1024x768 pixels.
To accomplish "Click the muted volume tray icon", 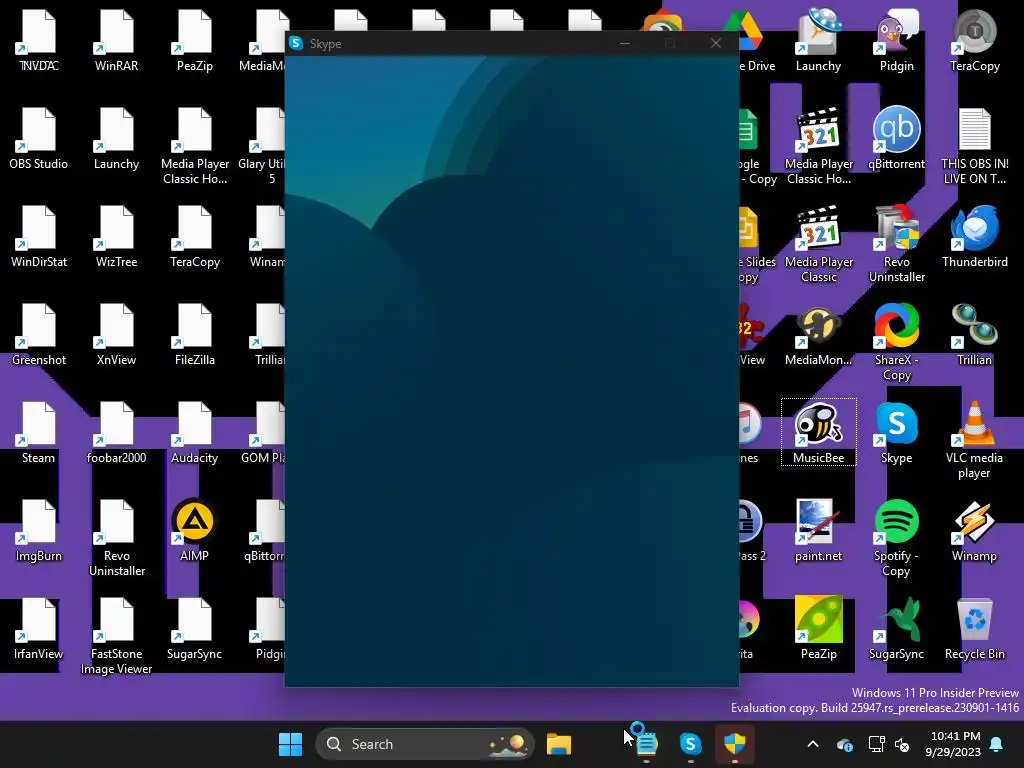I will 902,744.
